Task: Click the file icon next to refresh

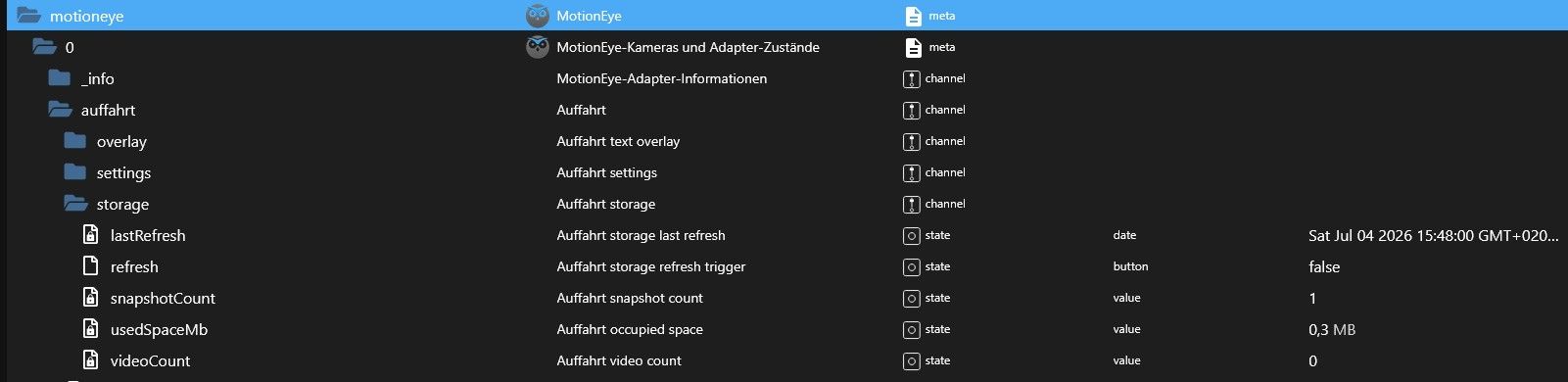Action: pyautogui.click(x=90, y=266)
